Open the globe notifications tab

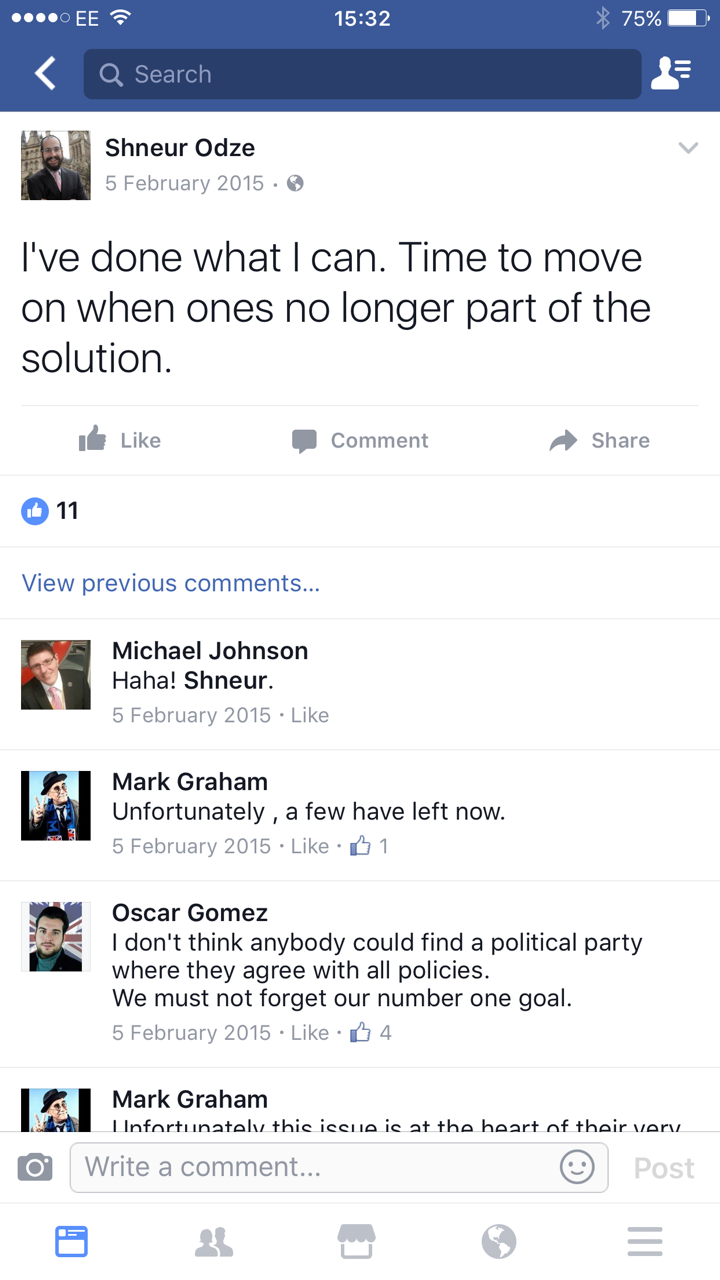click(x=499, y=1241)
